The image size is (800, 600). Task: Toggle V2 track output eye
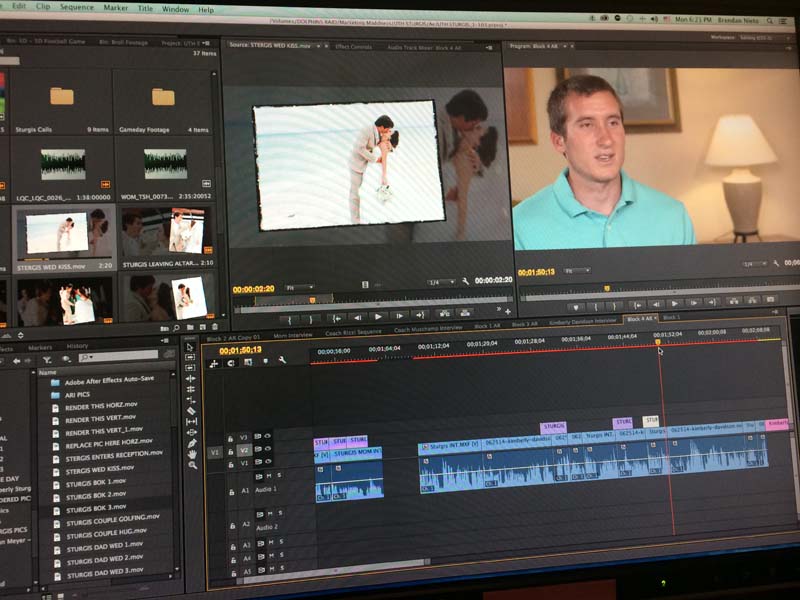(267, 449)
